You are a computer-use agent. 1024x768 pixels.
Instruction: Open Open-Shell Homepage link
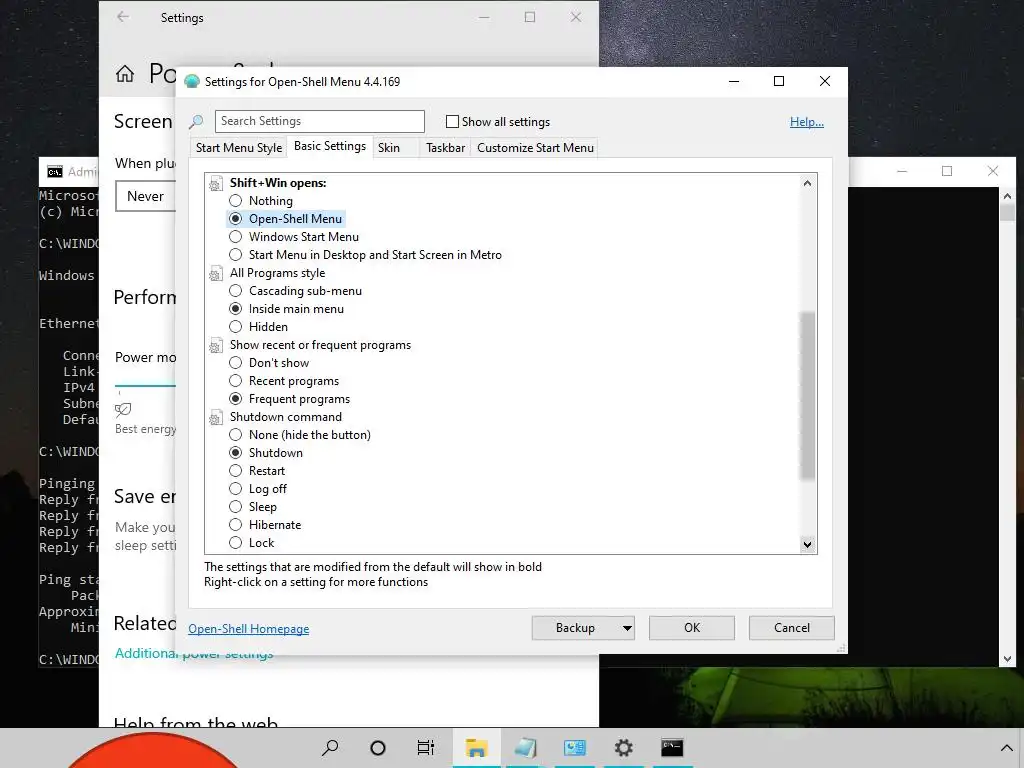tap(249, 629)
